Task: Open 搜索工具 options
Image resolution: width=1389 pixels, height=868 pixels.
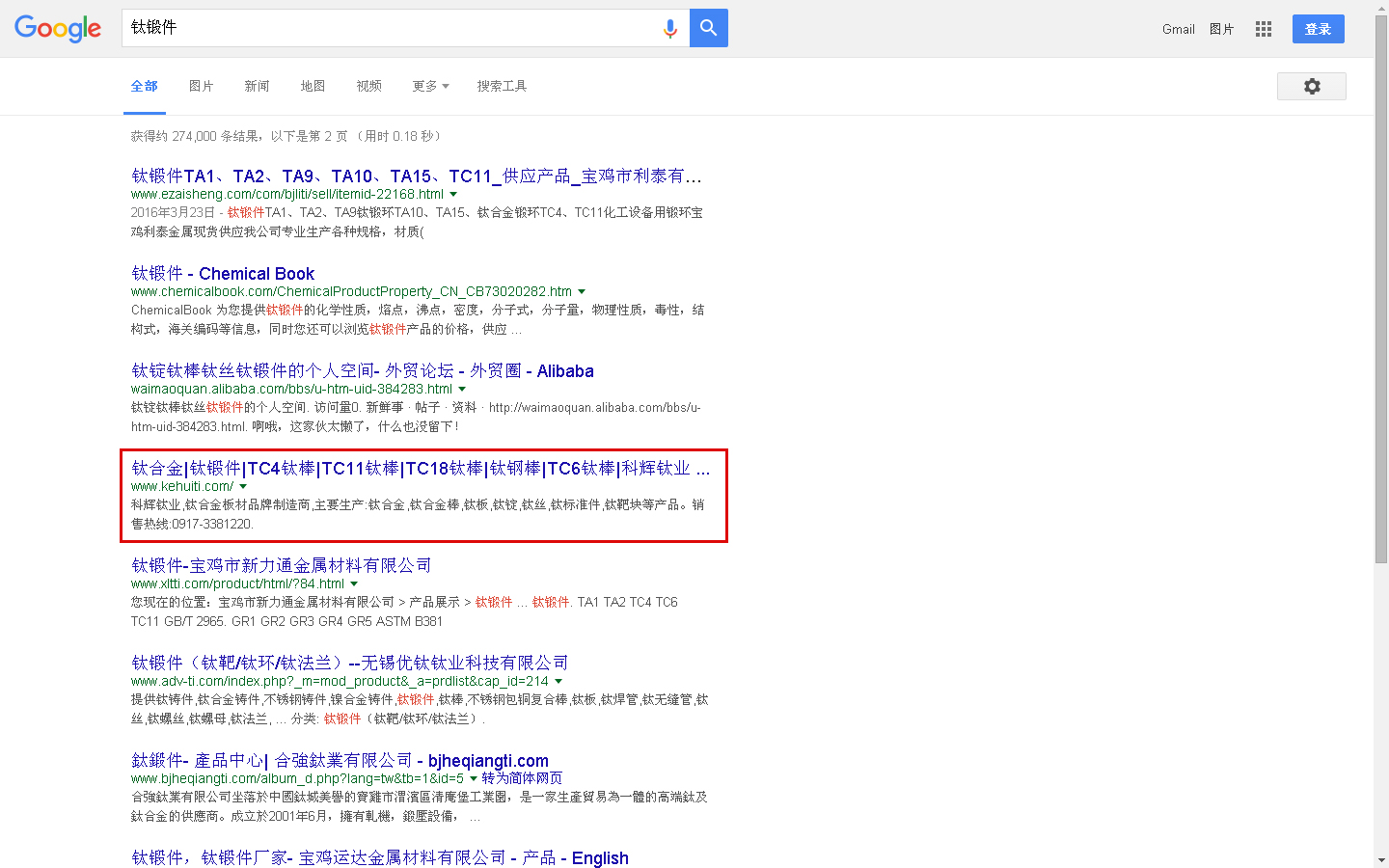Action: [502, 86]
